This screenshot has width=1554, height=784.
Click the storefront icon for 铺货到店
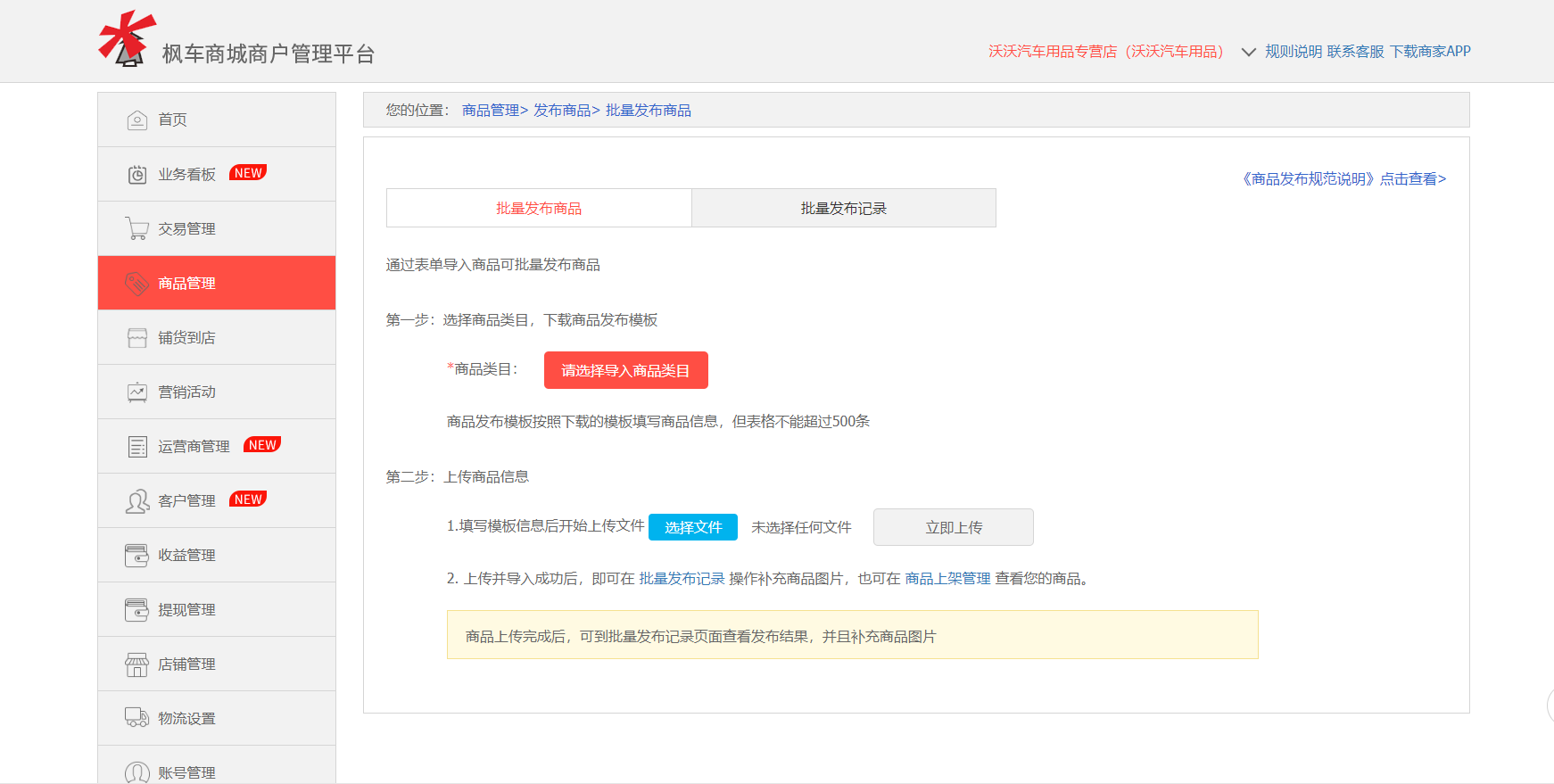pos(136,338)
